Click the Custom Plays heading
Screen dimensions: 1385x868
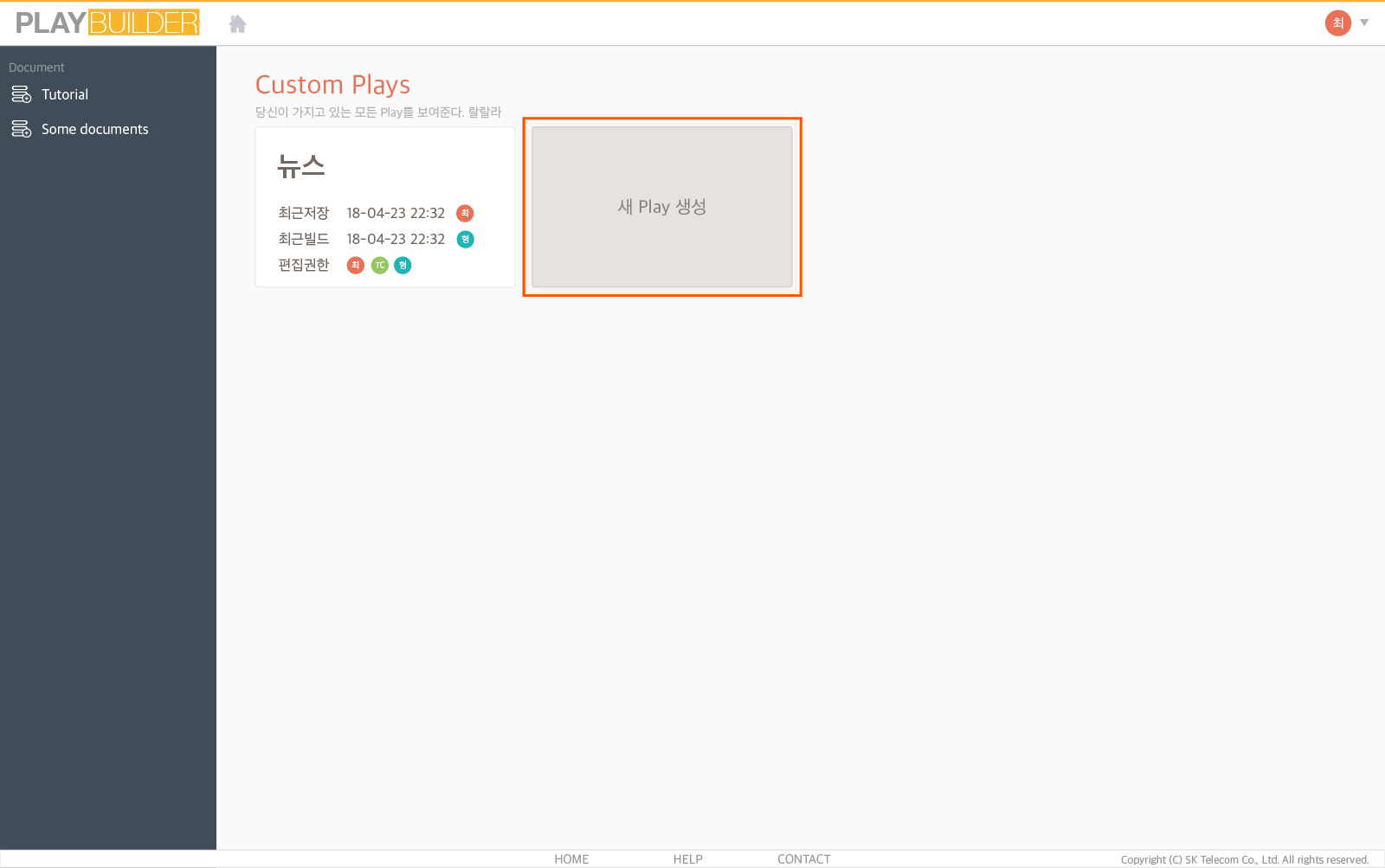click(x=332, y=85)
